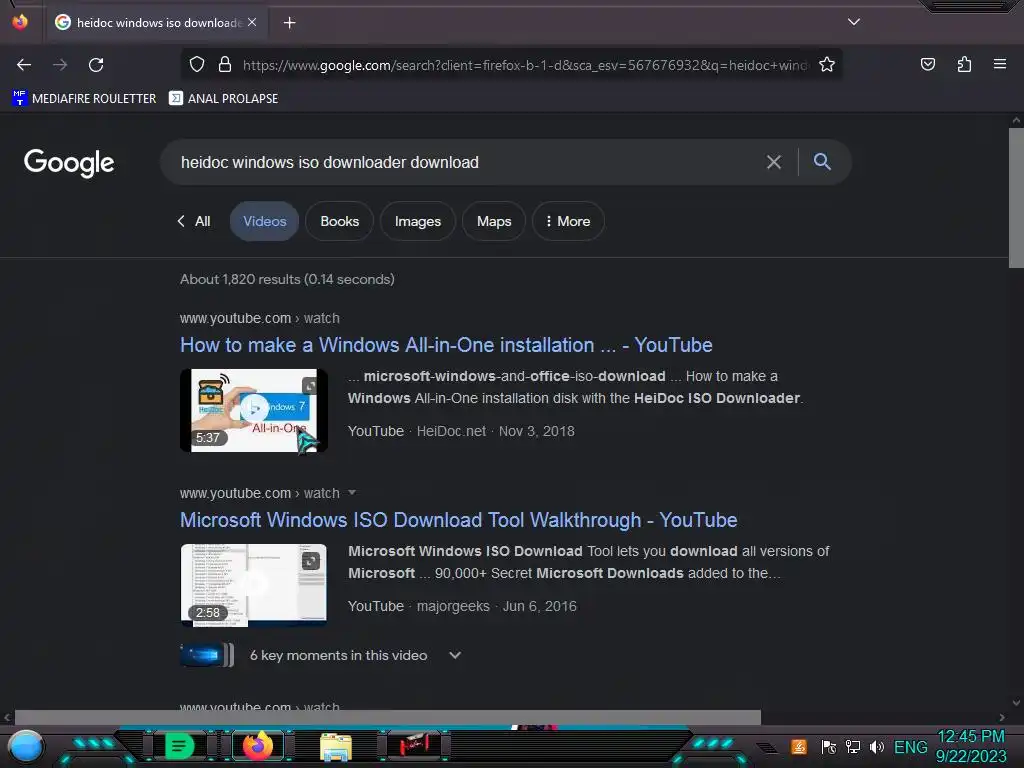List all tabs dropdown arrow

tap(854, 22)
